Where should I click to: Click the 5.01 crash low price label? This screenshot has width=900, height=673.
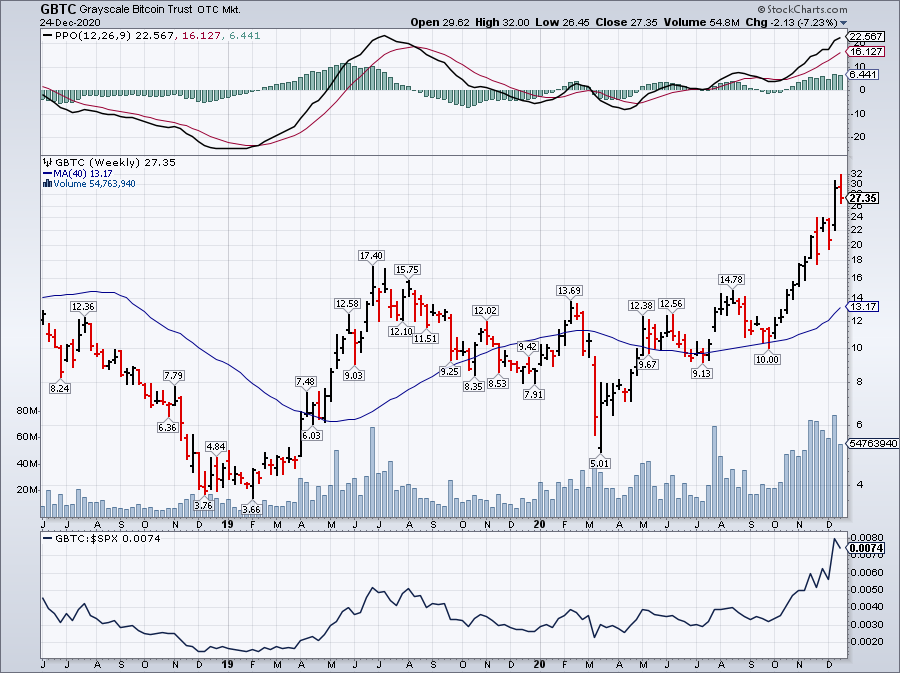[x=599, y=464]
